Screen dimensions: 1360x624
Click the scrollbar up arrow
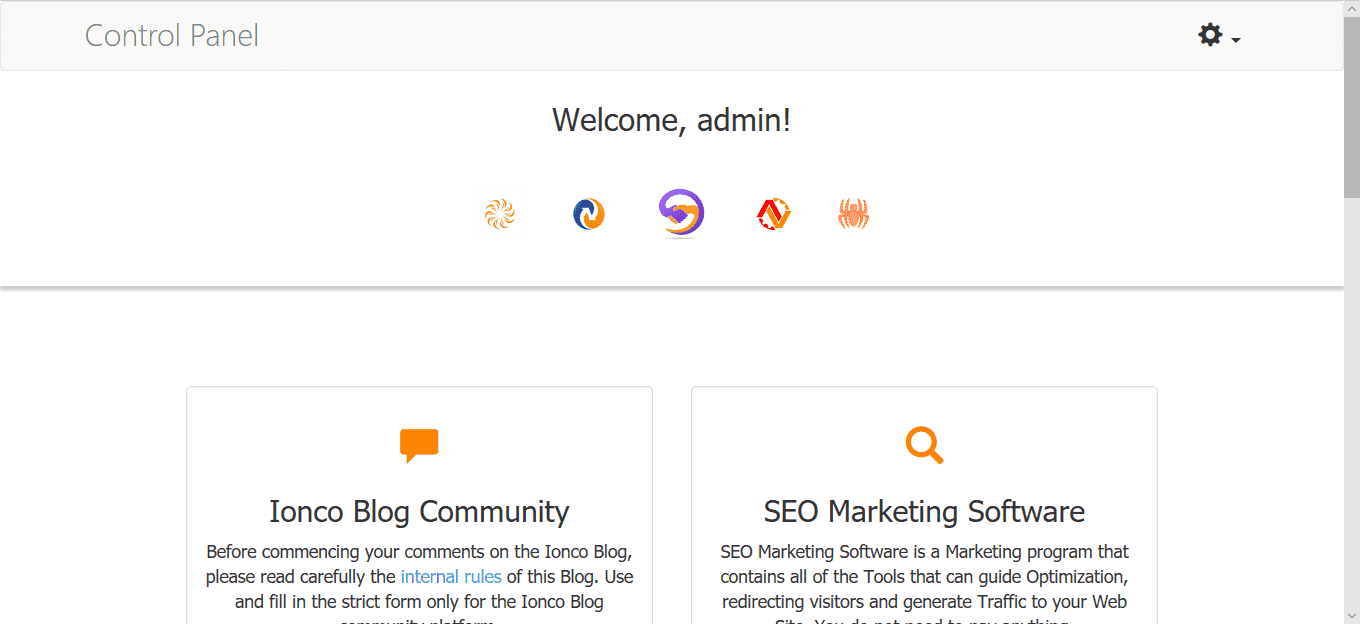[1352, 8]
